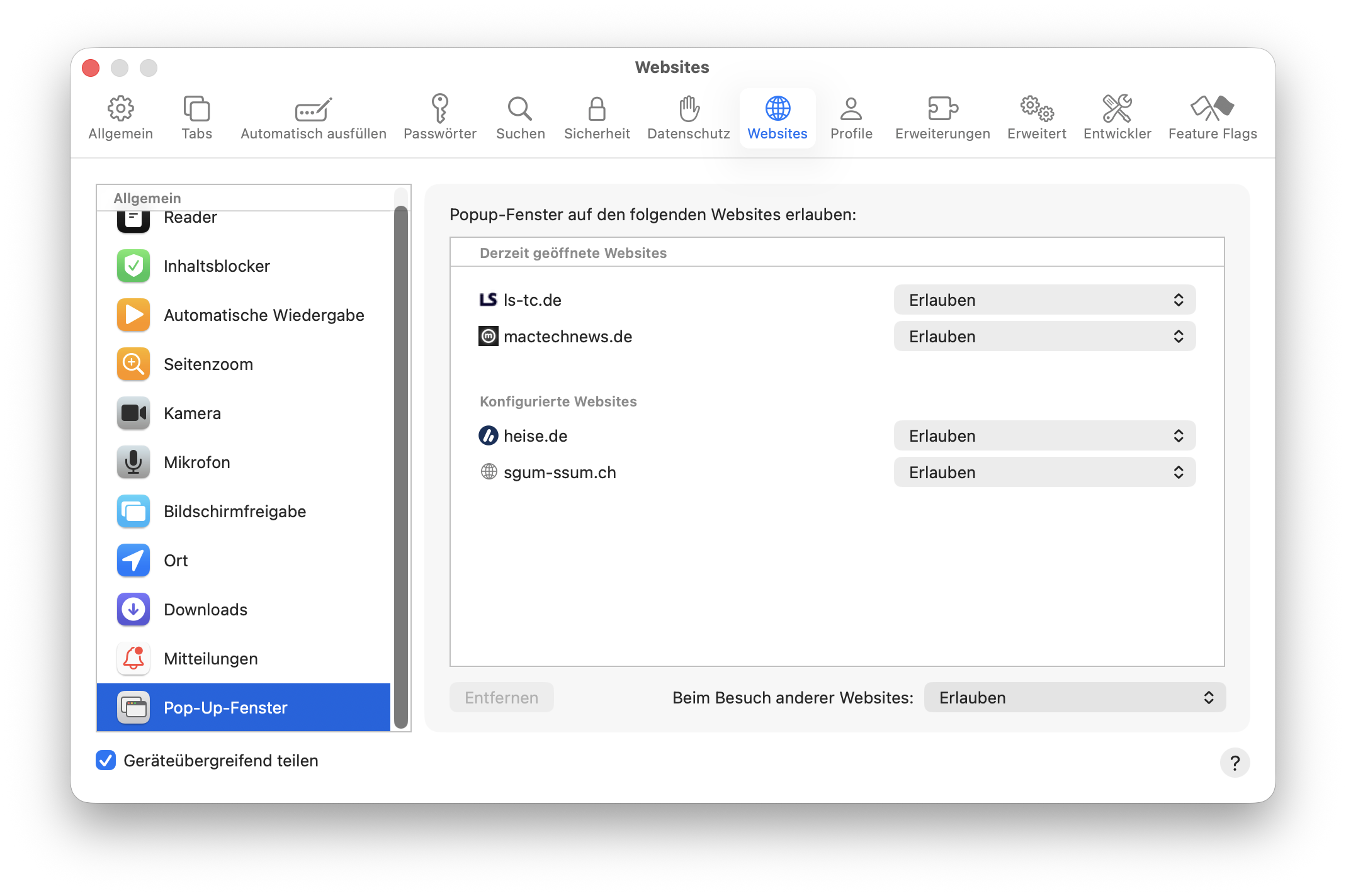
Task: Choose Automatische Wiedergabe in sidebar
Action: point(263,315)
